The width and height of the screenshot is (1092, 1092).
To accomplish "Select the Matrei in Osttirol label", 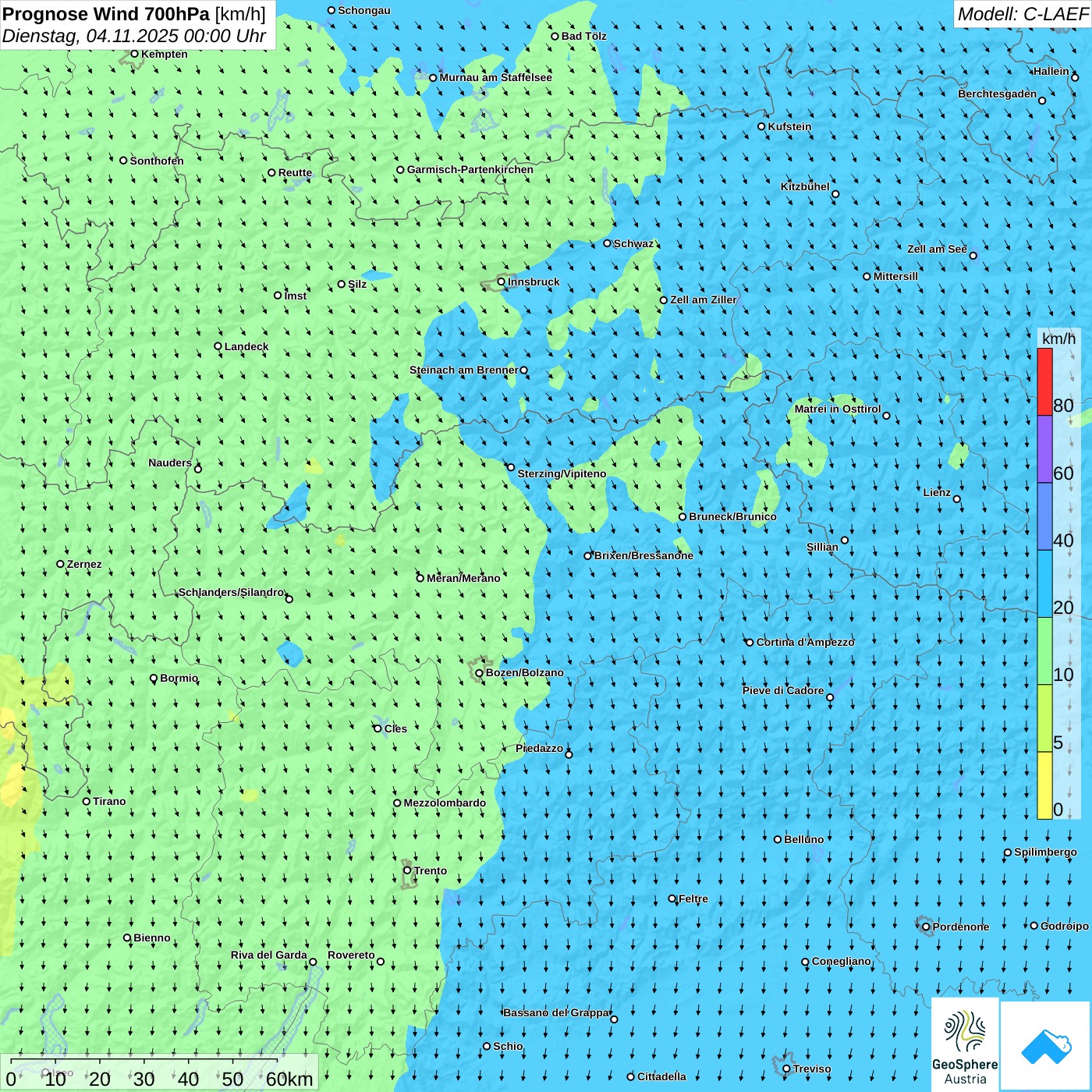I will point(837,409).
